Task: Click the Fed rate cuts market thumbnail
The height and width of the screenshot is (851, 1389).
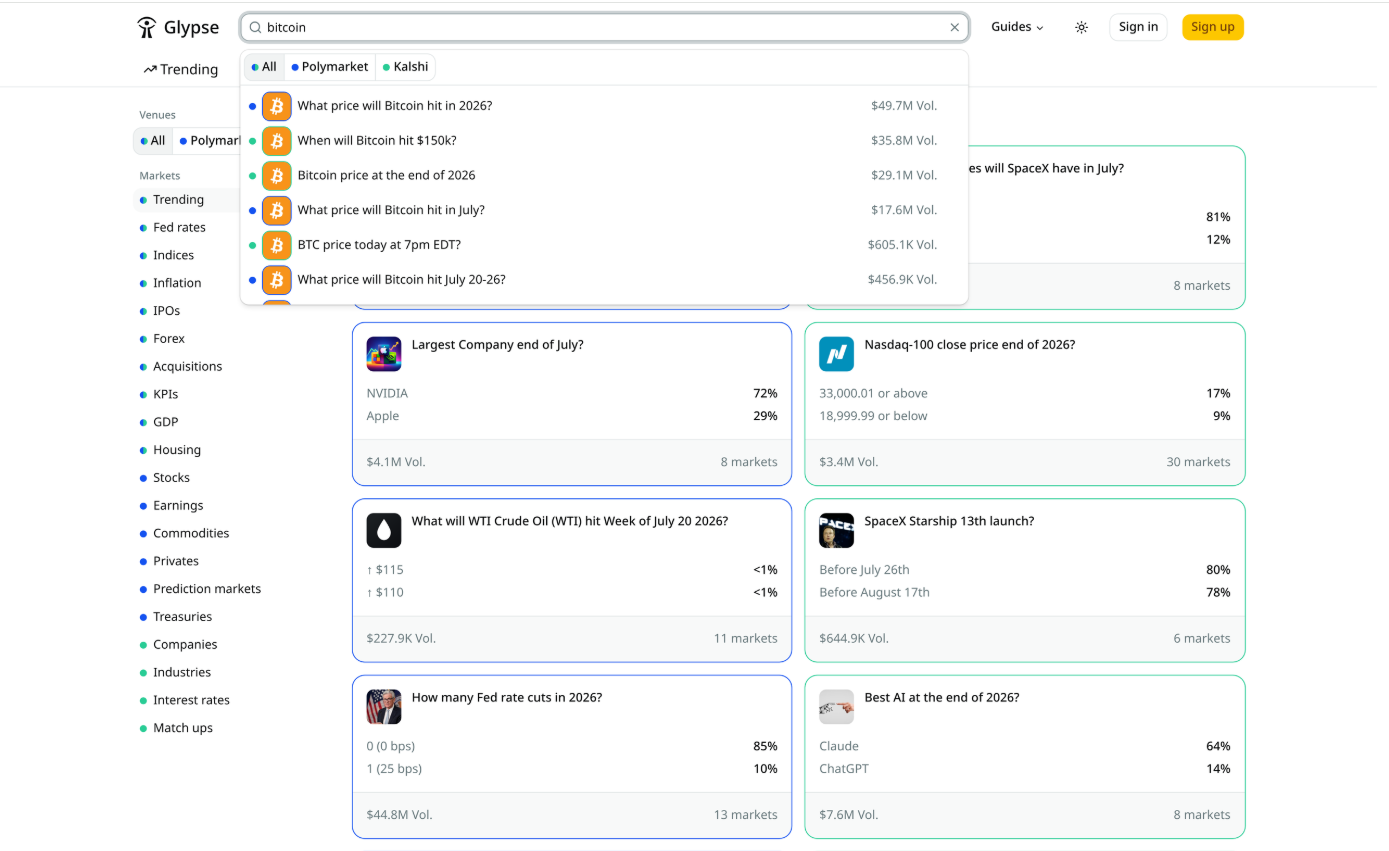Action: click(x=384, y=707)
